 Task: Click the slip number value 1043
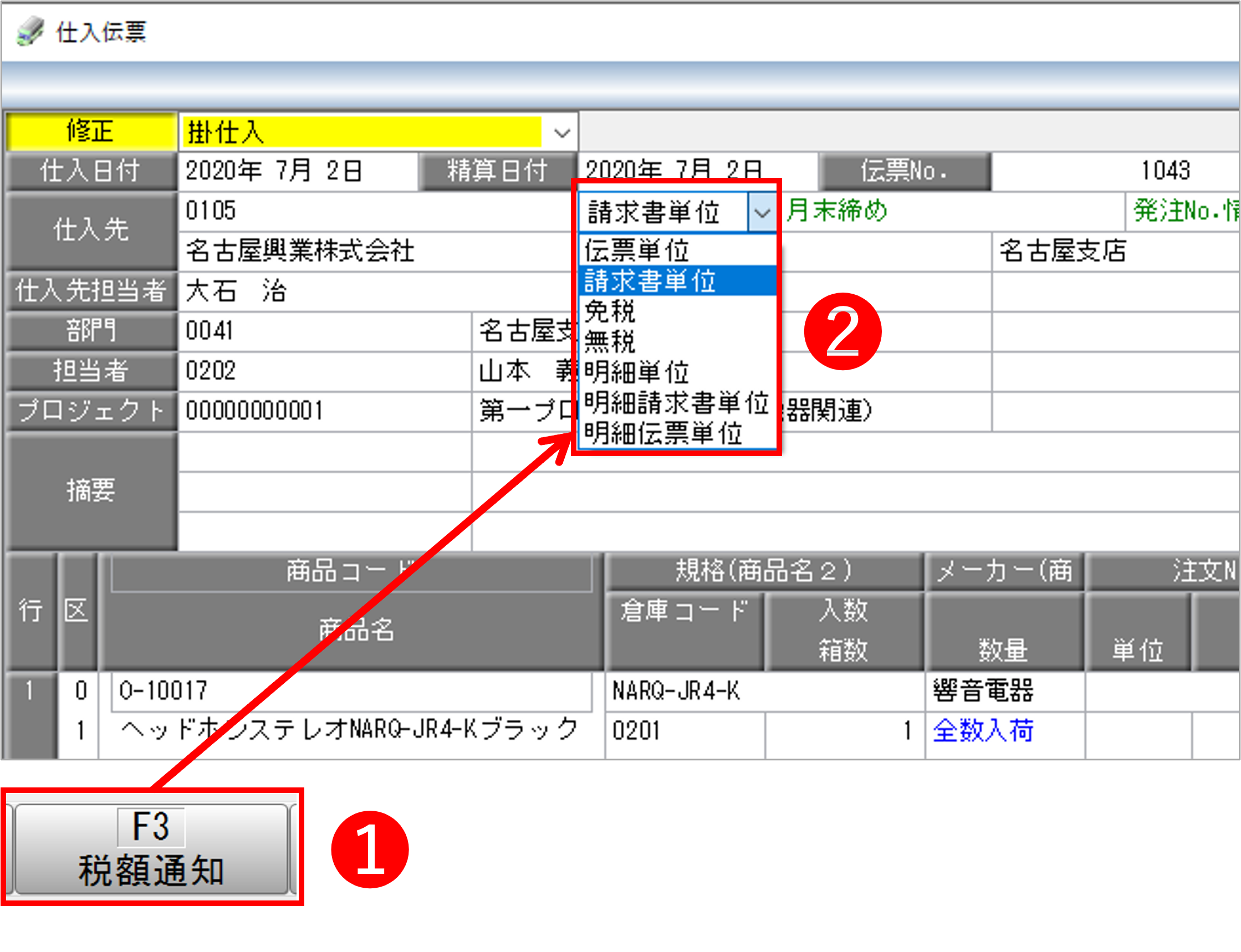(x=1115, y=171)
